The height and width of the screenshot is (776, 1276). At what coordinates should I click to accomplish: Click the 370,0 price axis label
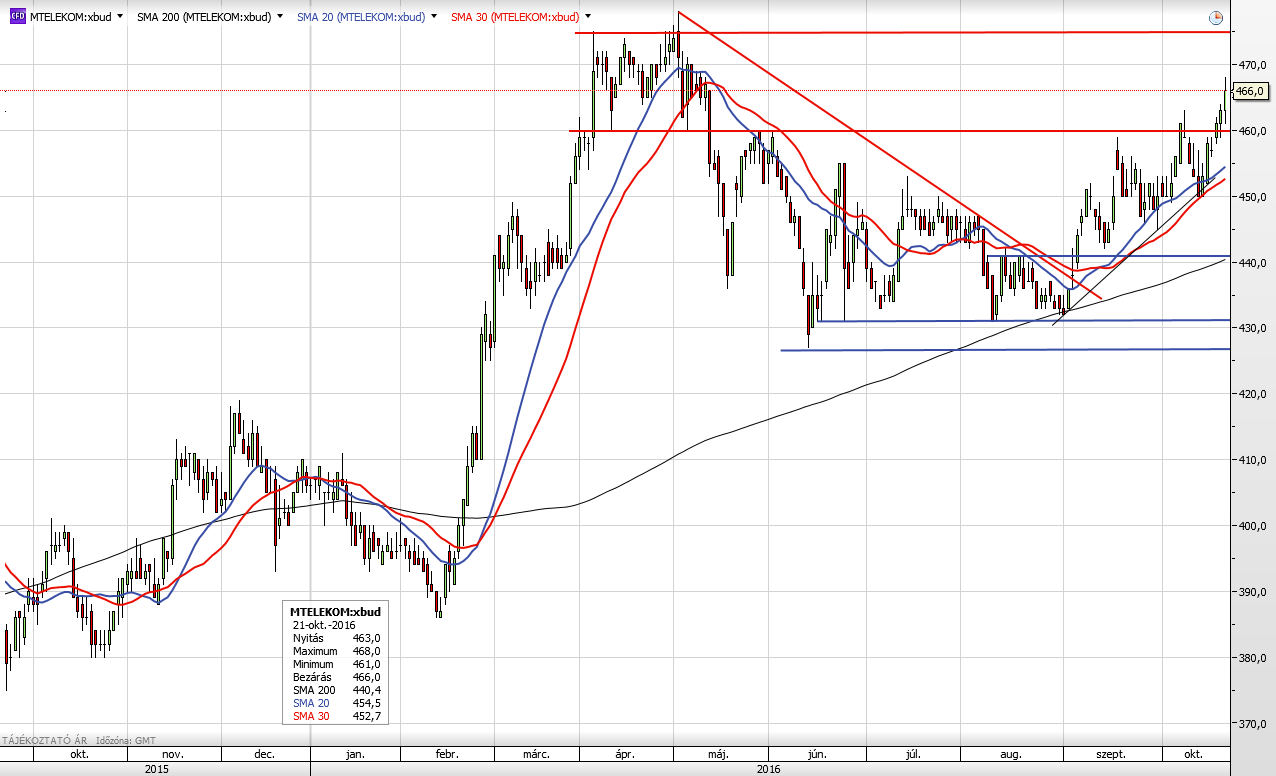[x=1254, y=724]
